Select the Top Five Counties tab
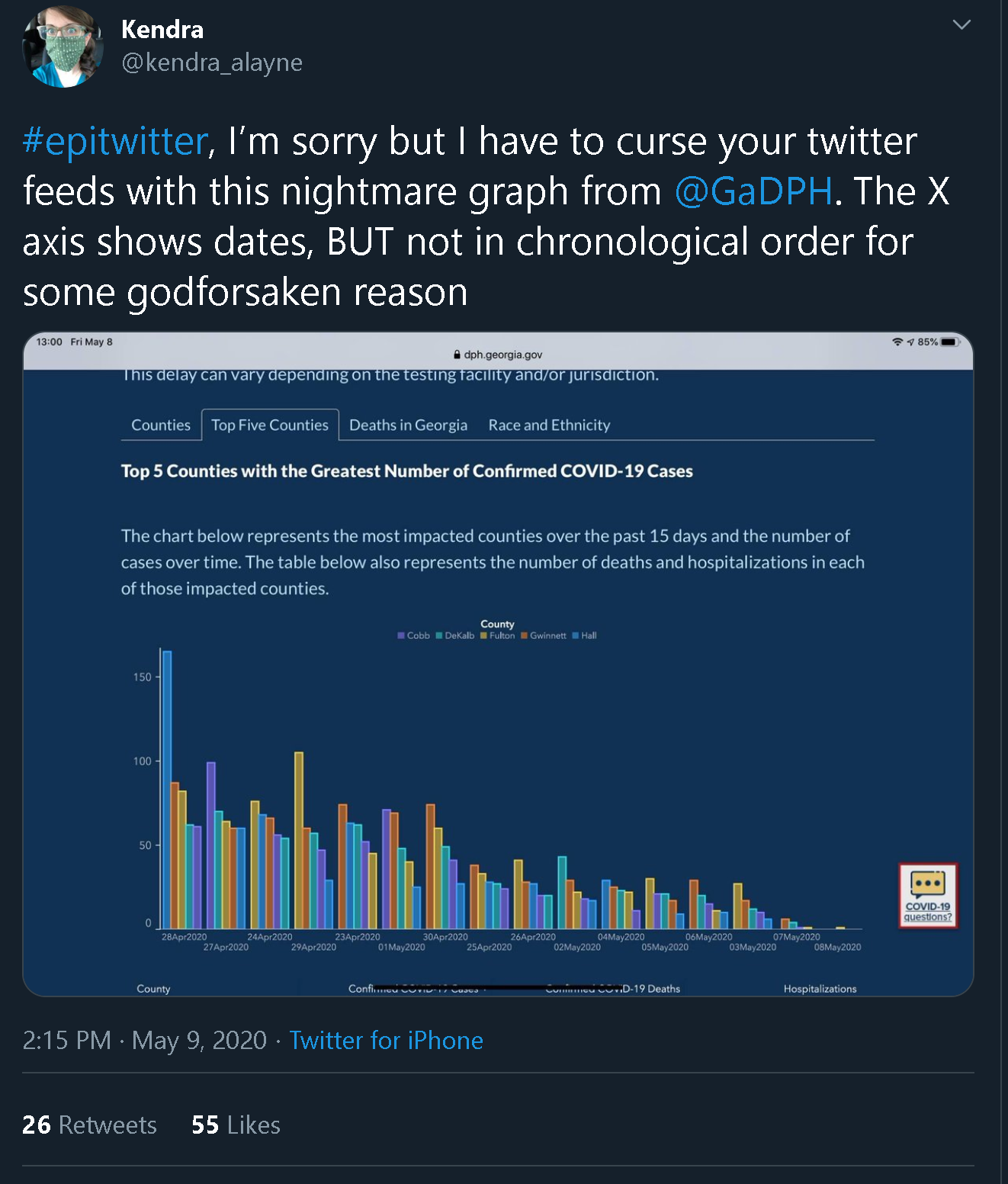 (270, 425)
